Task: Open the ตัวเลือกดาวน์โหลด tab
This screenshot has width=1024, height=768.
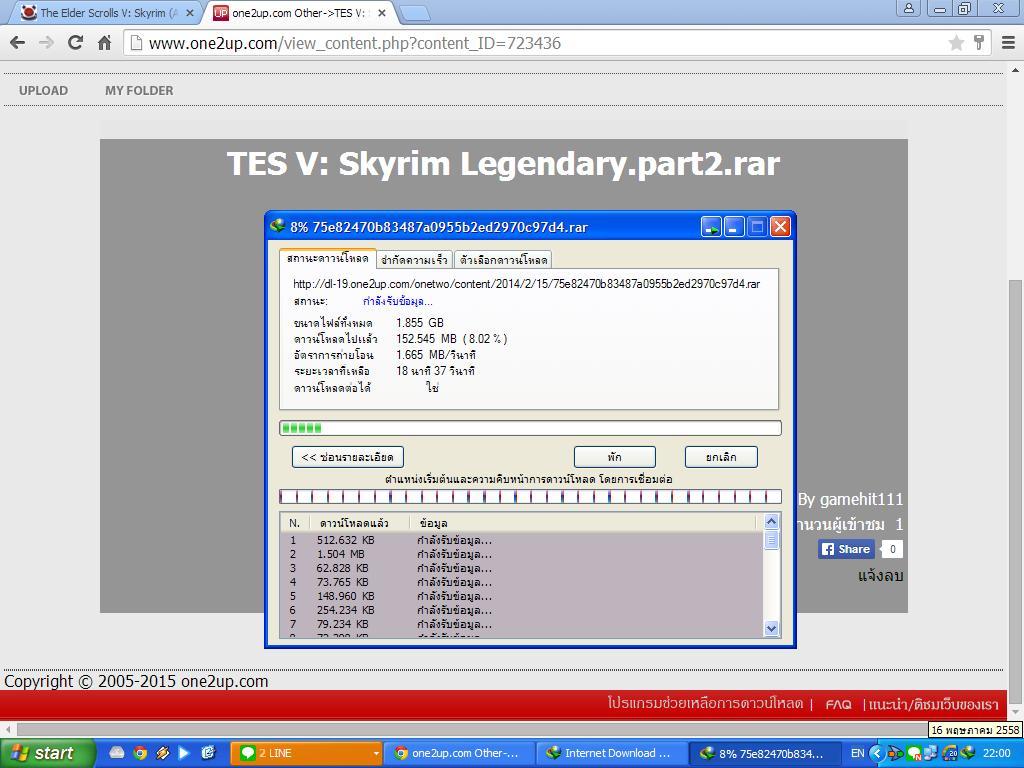Action: (503, 260)
